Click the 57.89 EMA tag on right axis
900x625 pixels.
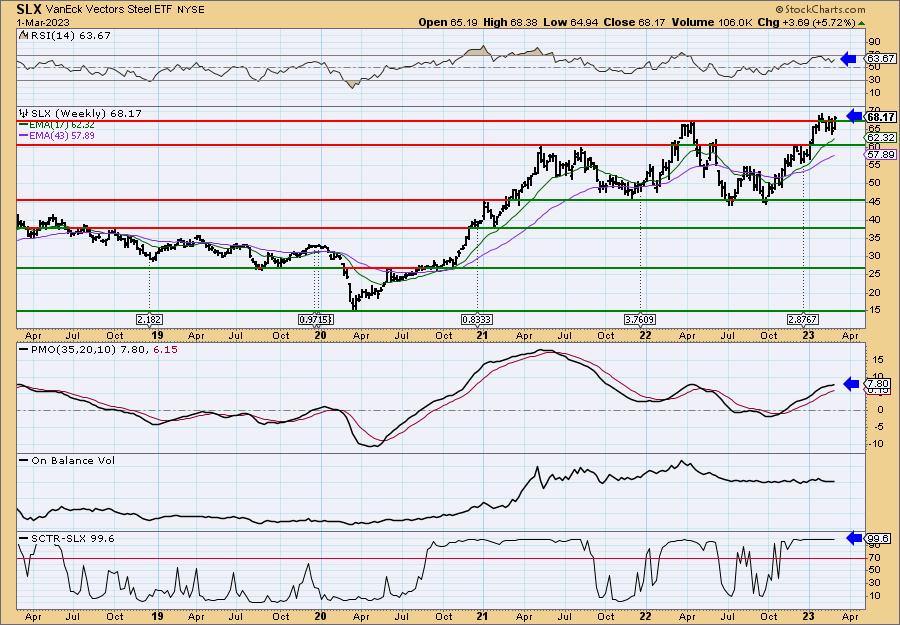881,154
